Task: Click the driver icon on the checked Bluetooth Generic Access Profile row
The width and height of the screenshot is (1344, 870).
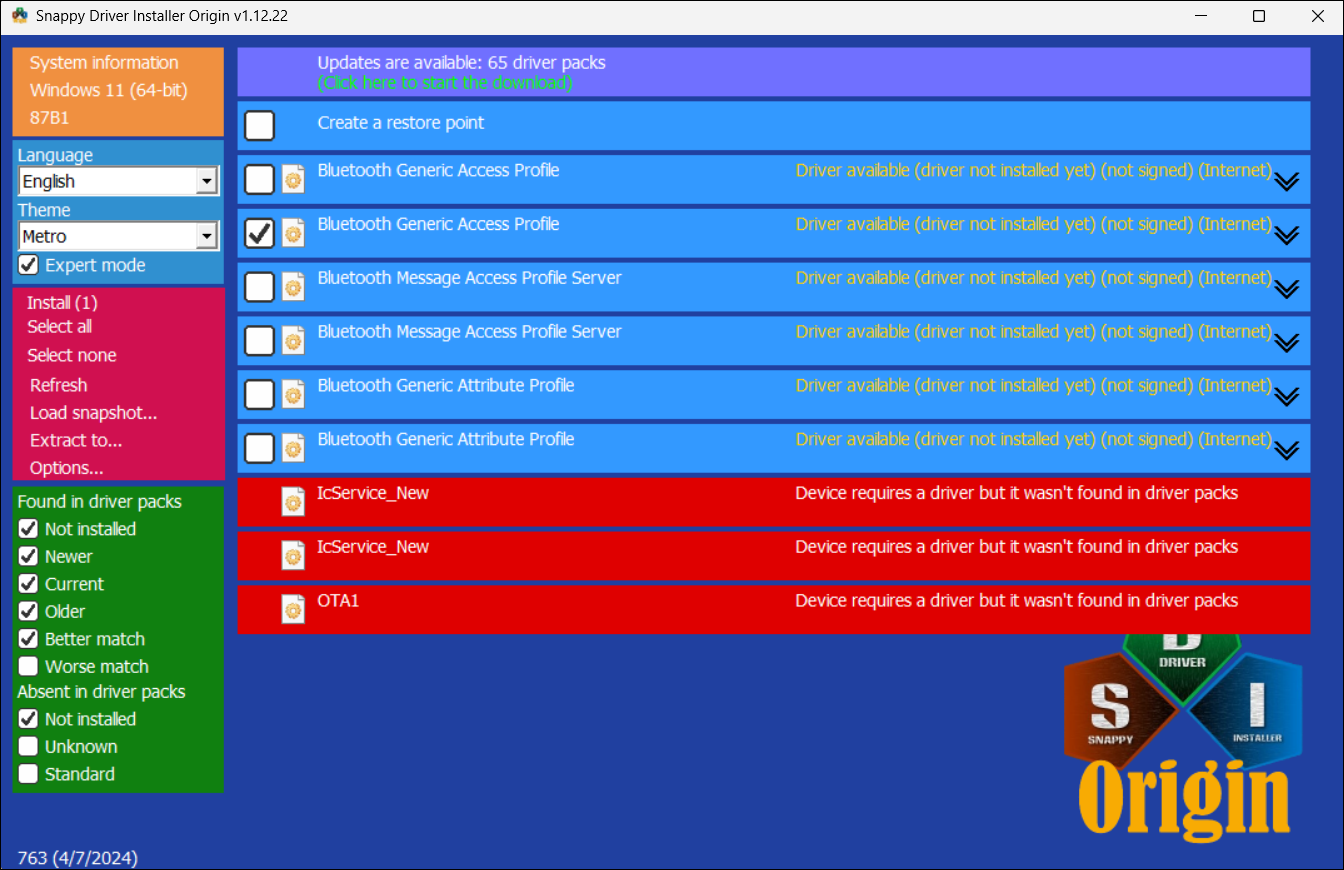Action: [292, 232]
